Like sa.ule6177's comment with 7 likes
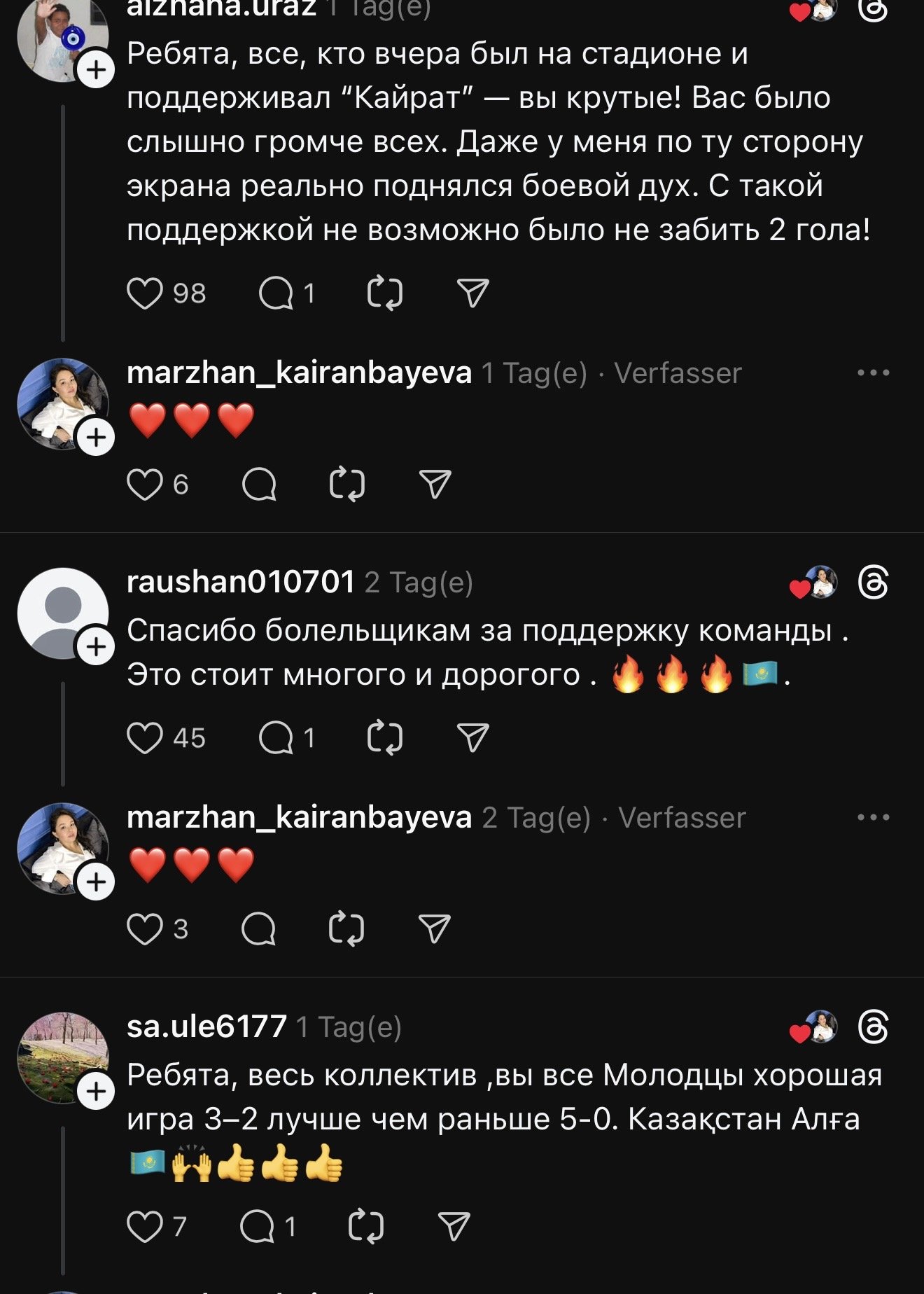The height and width of the screenshot is (1294, 924). tap(145, 1227)
